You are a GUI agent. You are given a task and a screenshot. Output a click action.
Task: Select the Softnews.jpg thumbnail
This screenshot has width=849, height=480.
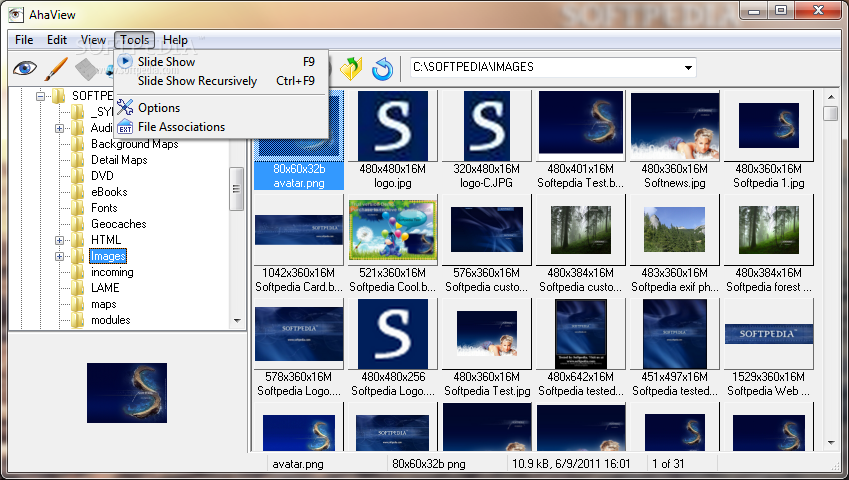point(675,126)
